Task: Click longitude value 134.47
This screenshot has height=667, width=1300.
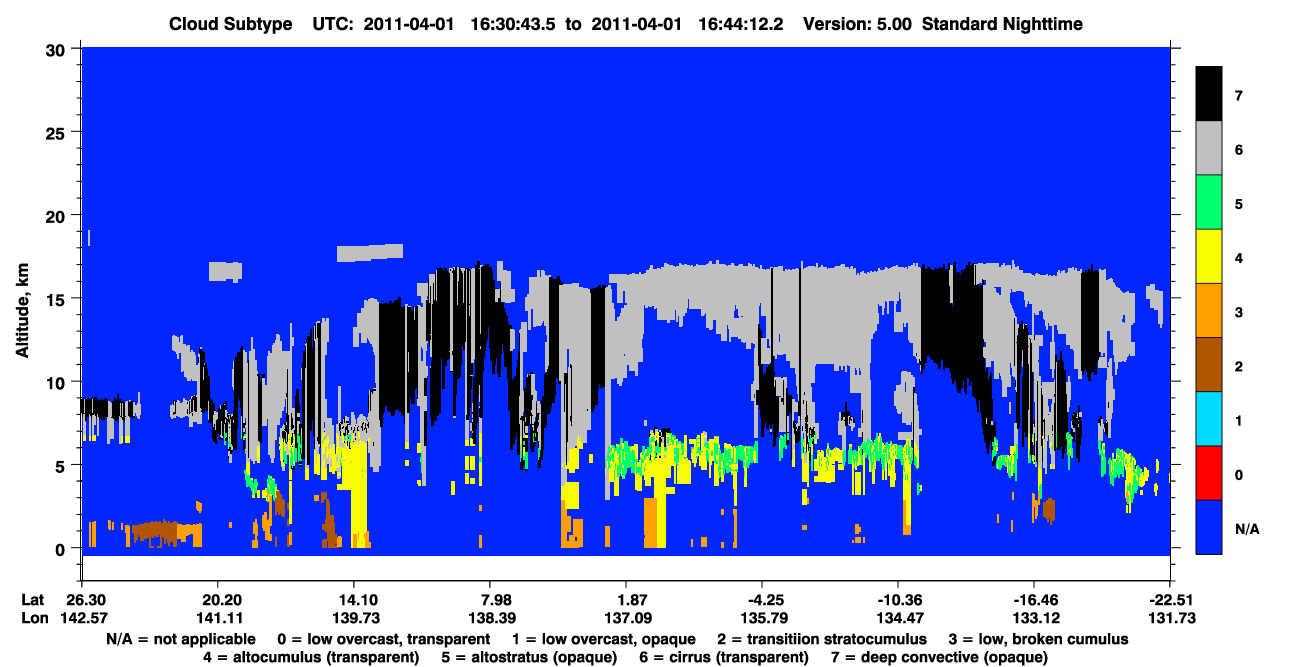Action: (898, 618)
